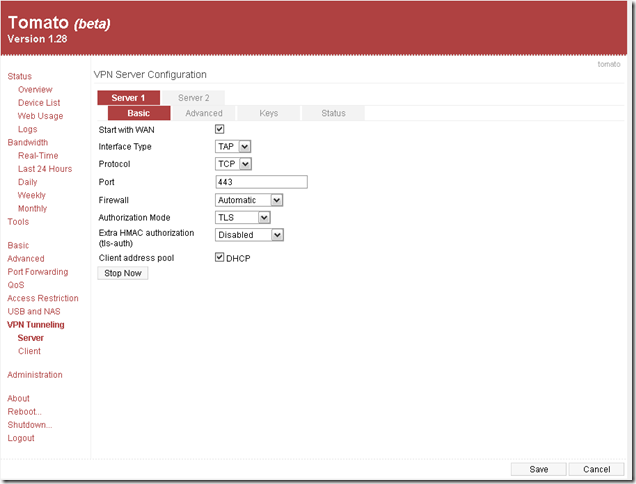Click the Stop Now button

(123, 273)
